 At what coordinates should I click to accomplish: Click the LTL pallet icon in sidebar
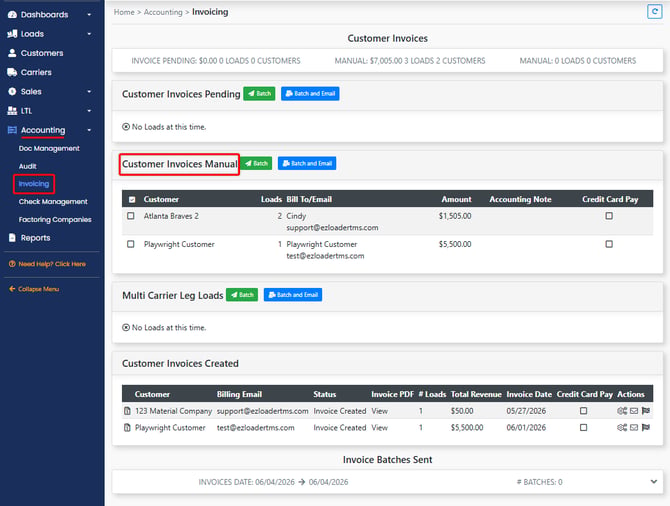pyautogui.click(x=12, y=111)
